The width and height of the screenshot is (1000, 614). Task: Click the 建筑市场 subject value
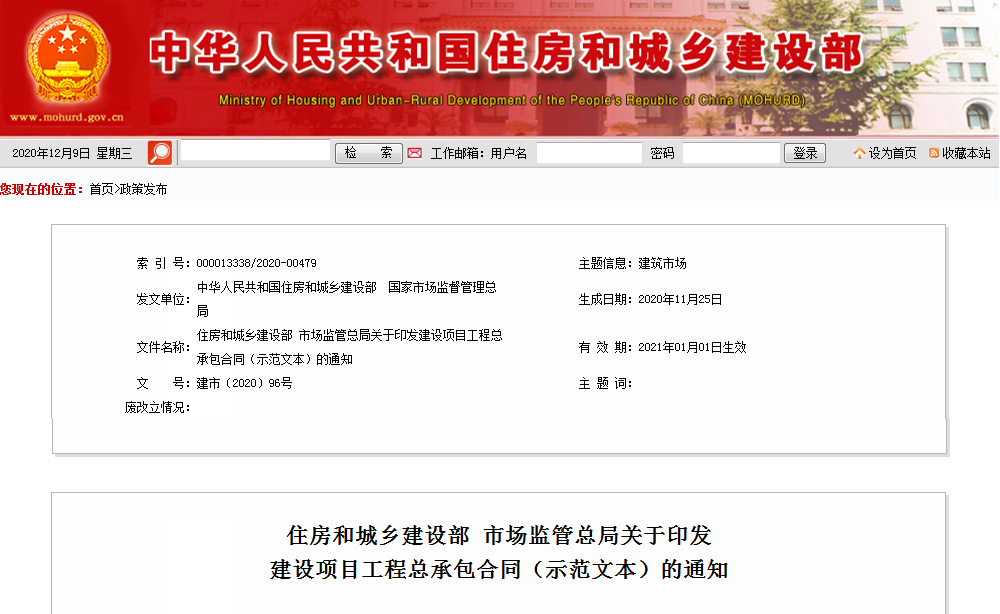pos(662,263)
